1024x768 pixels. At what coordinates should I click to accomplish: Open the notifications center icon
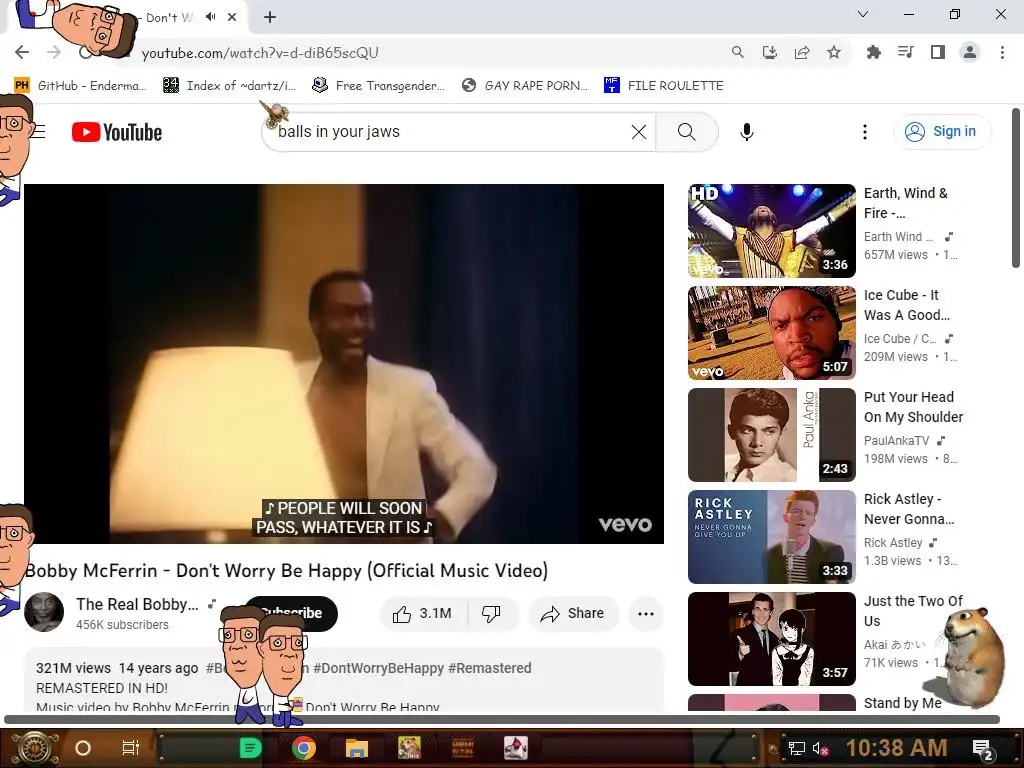(x=983, y=749)
